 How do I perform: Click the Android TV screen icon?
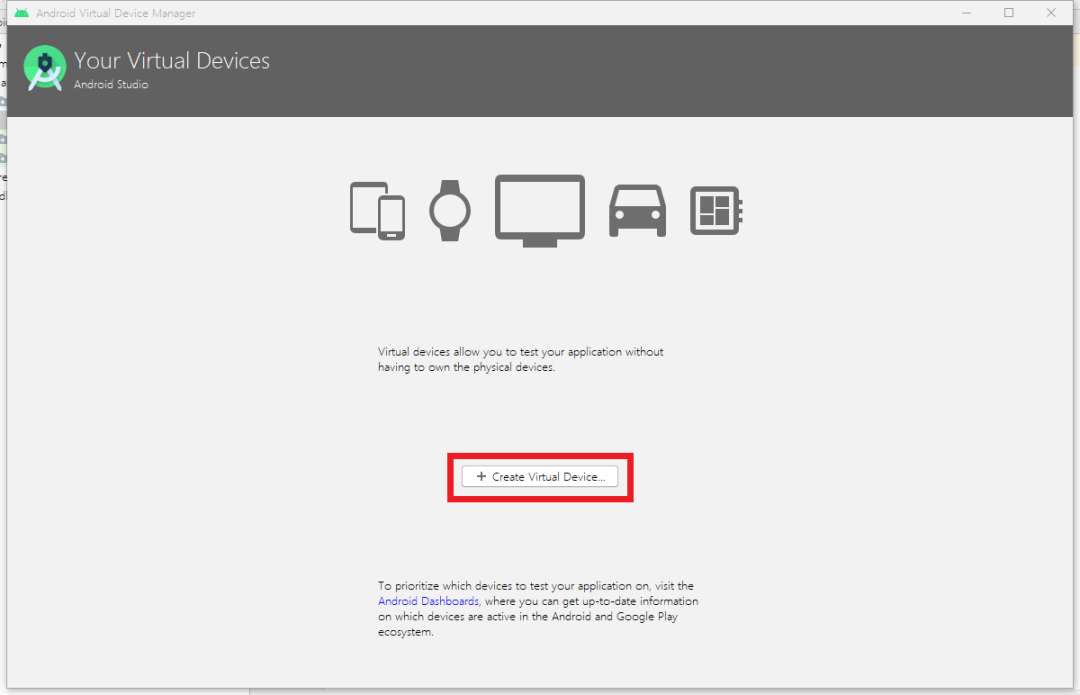[x=540, y=211]
